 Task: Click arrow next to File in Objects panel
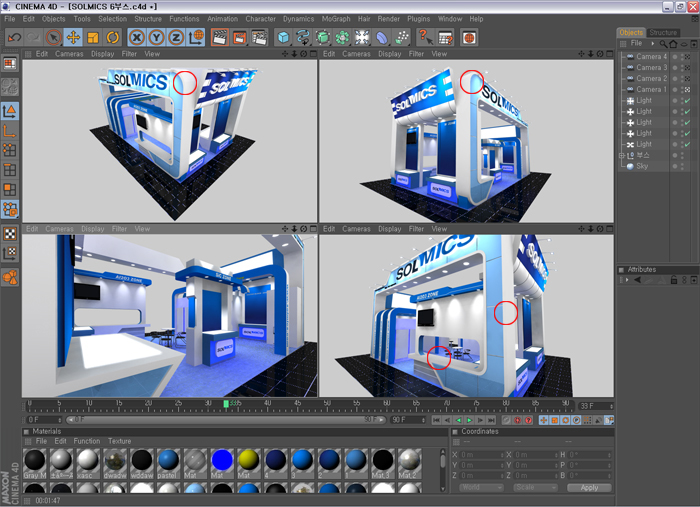pyautogui.click(x=652, y=43)
